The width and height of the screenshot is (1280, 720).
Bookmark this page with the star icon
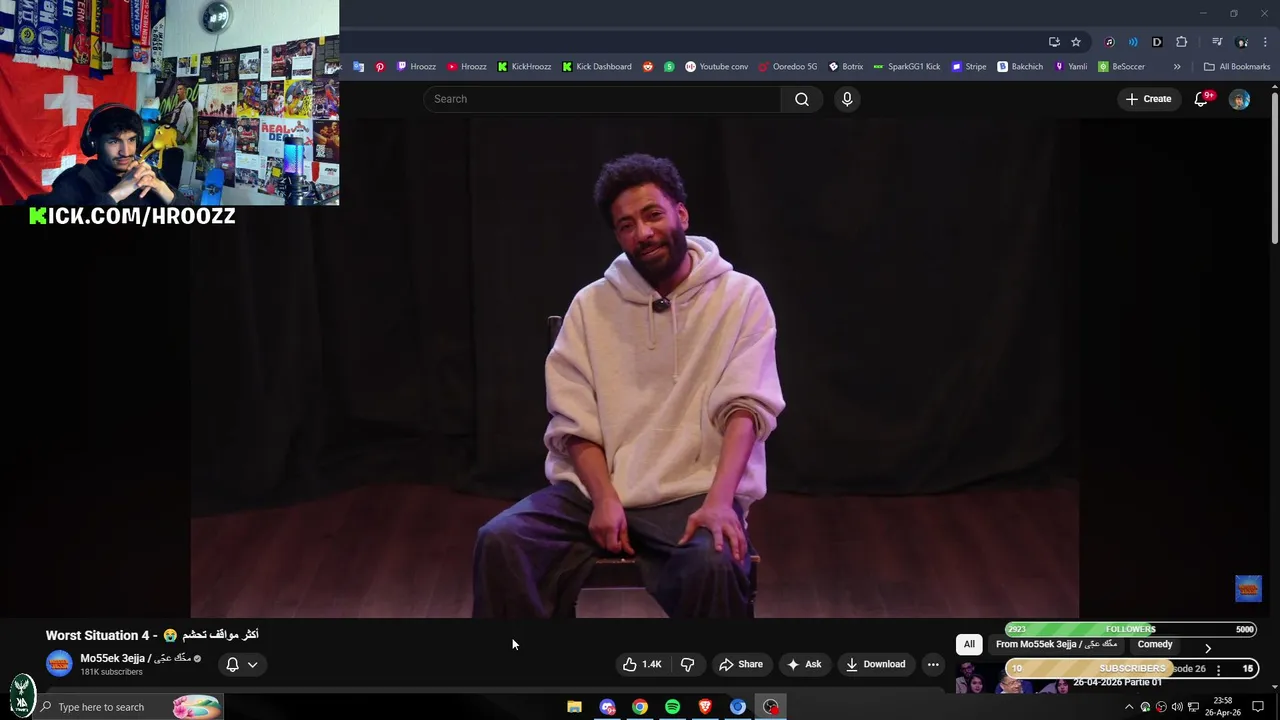point(1076,42)
